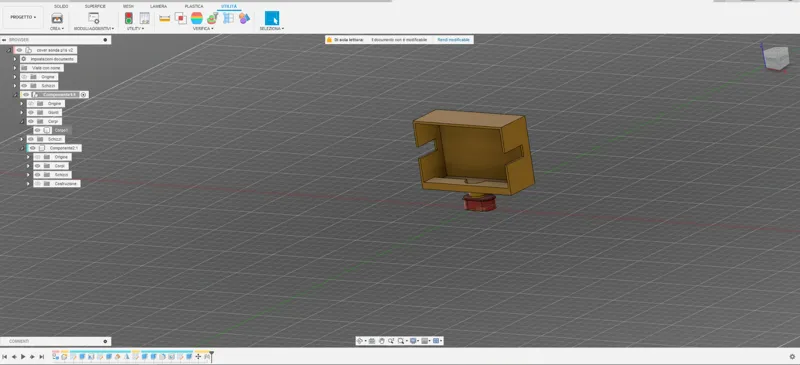Select the Interference tool icon

pyautogui.click(x=181, y=18)
